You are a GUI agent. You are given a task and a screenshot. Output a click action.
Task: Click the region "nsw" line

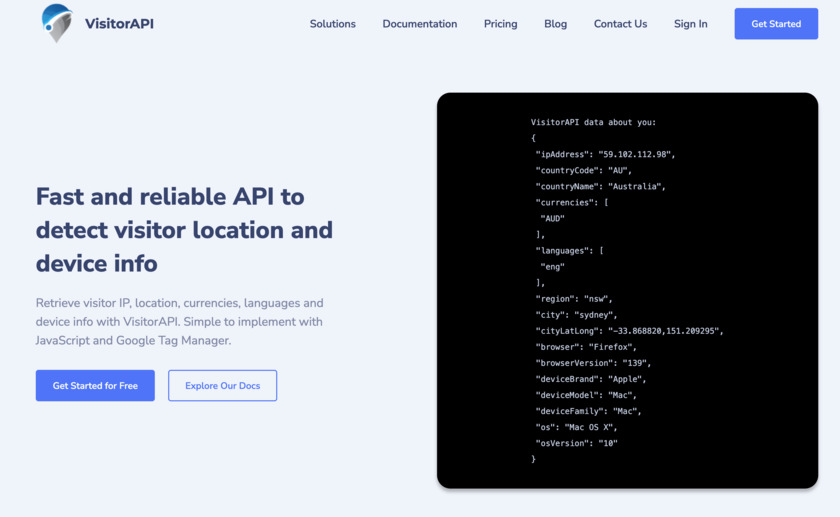point(574,299)
